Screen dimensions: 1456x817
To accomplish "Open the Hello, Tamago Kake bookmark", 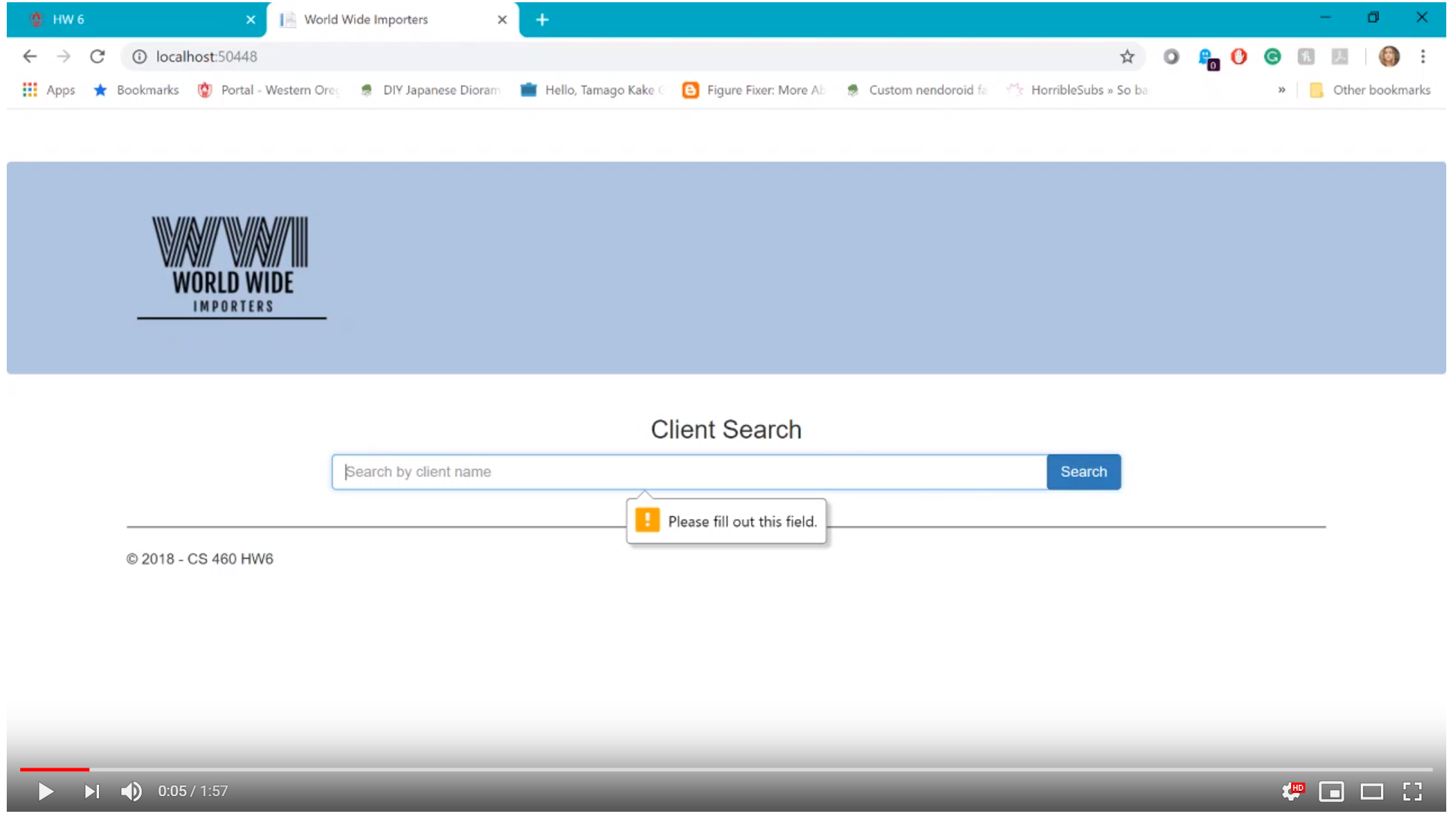I will pos(592,90).
